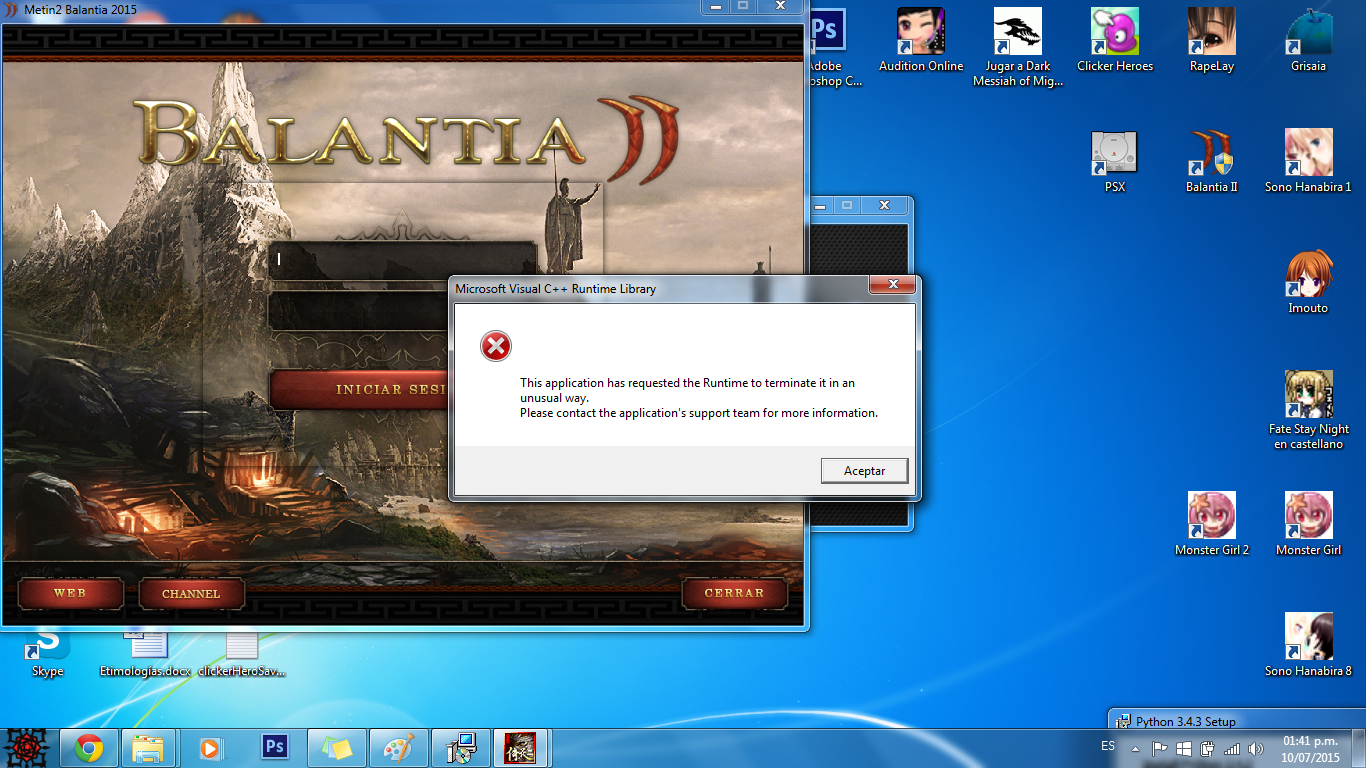Minimize the dark window behind the dialog
The height and width of the screenshot is (768, 1366).
tap(822, 205)
